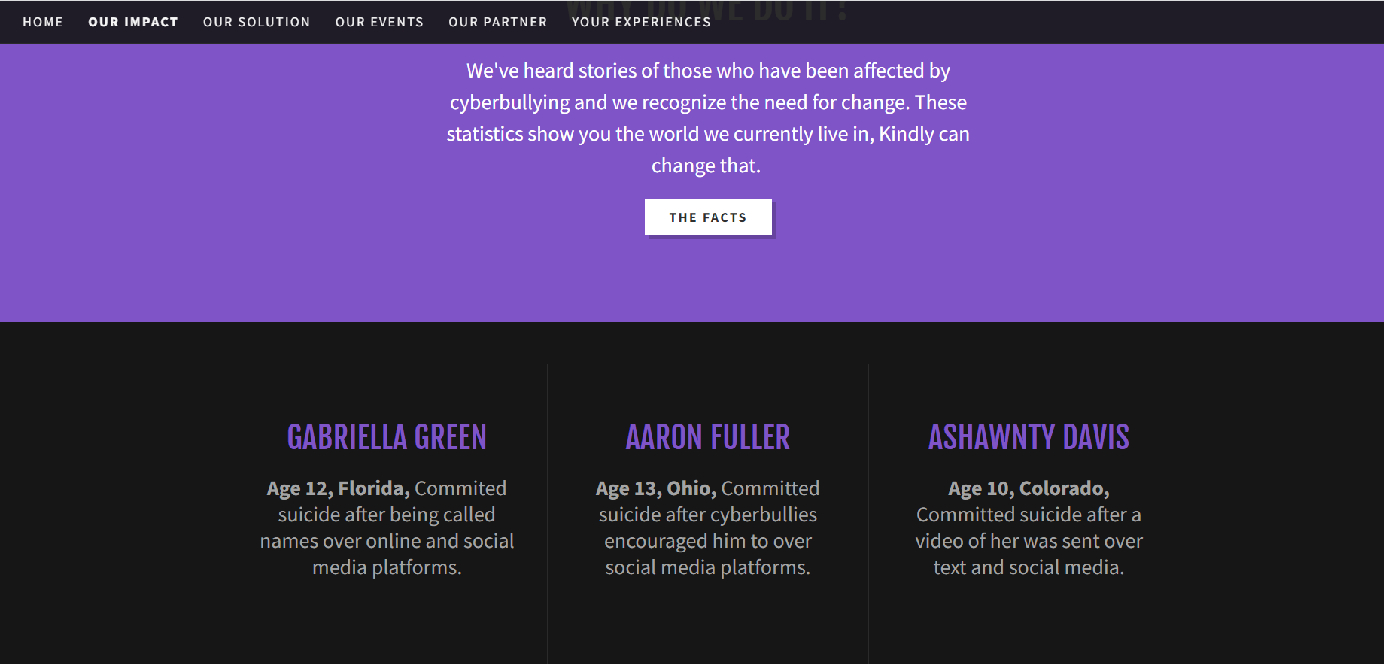Open the Our Impact nav item

pyautogui.click(x=133, y=22)
